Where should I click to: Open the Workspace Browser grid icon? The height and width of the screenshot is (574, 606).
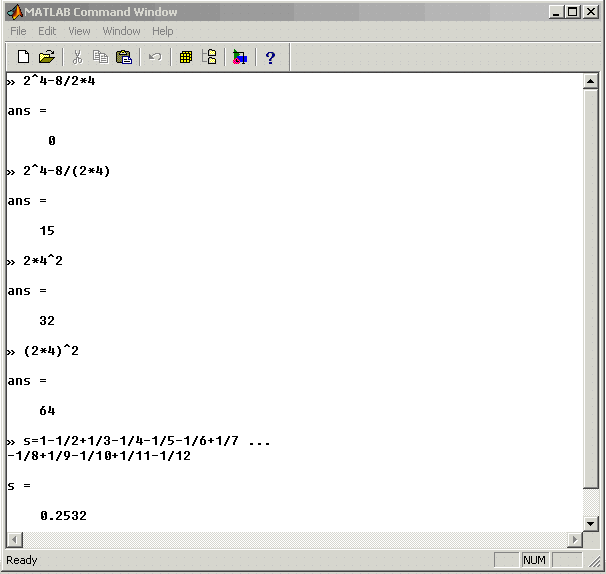186,57
